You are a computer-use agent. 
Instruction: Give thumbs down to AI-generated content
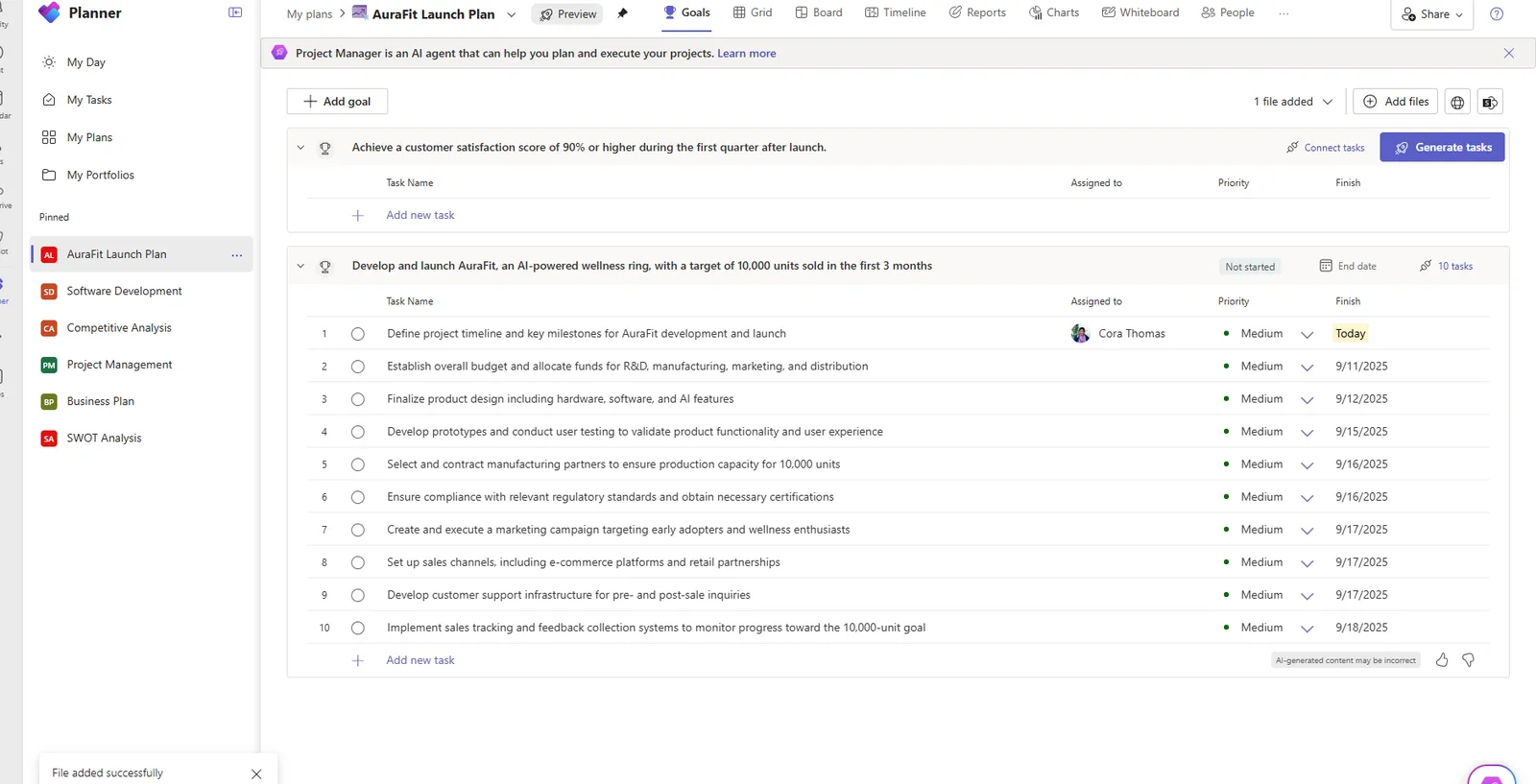(x=1468, y=660)
